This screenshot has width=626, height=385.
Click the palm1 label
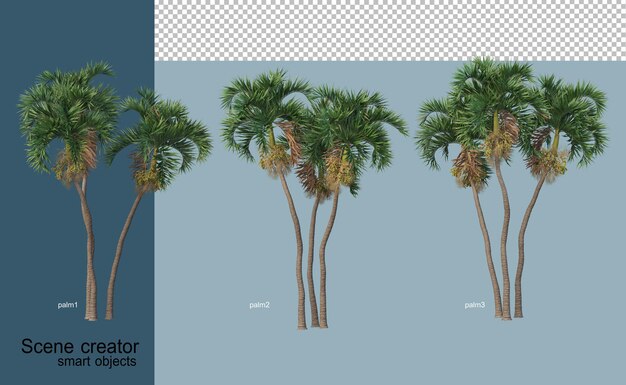tap(67, 305)
